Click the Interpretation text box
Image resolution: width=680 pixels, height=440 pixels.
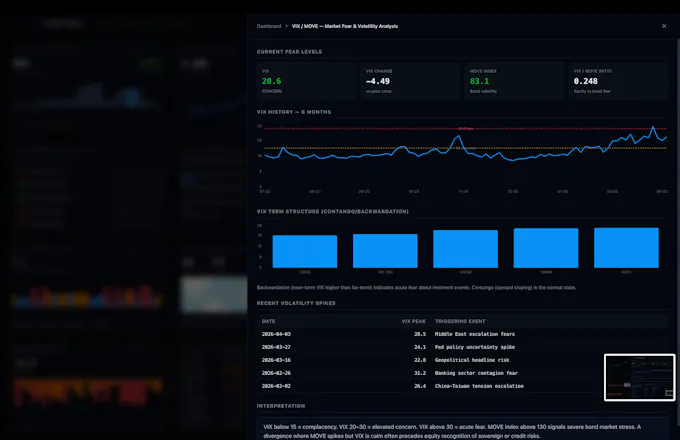(462, 430)
